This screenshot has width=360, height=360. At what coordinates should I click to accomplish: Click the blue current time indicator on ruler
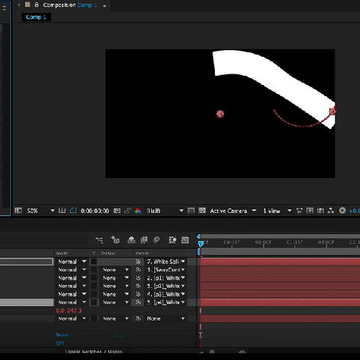click(x=200, y=244)
